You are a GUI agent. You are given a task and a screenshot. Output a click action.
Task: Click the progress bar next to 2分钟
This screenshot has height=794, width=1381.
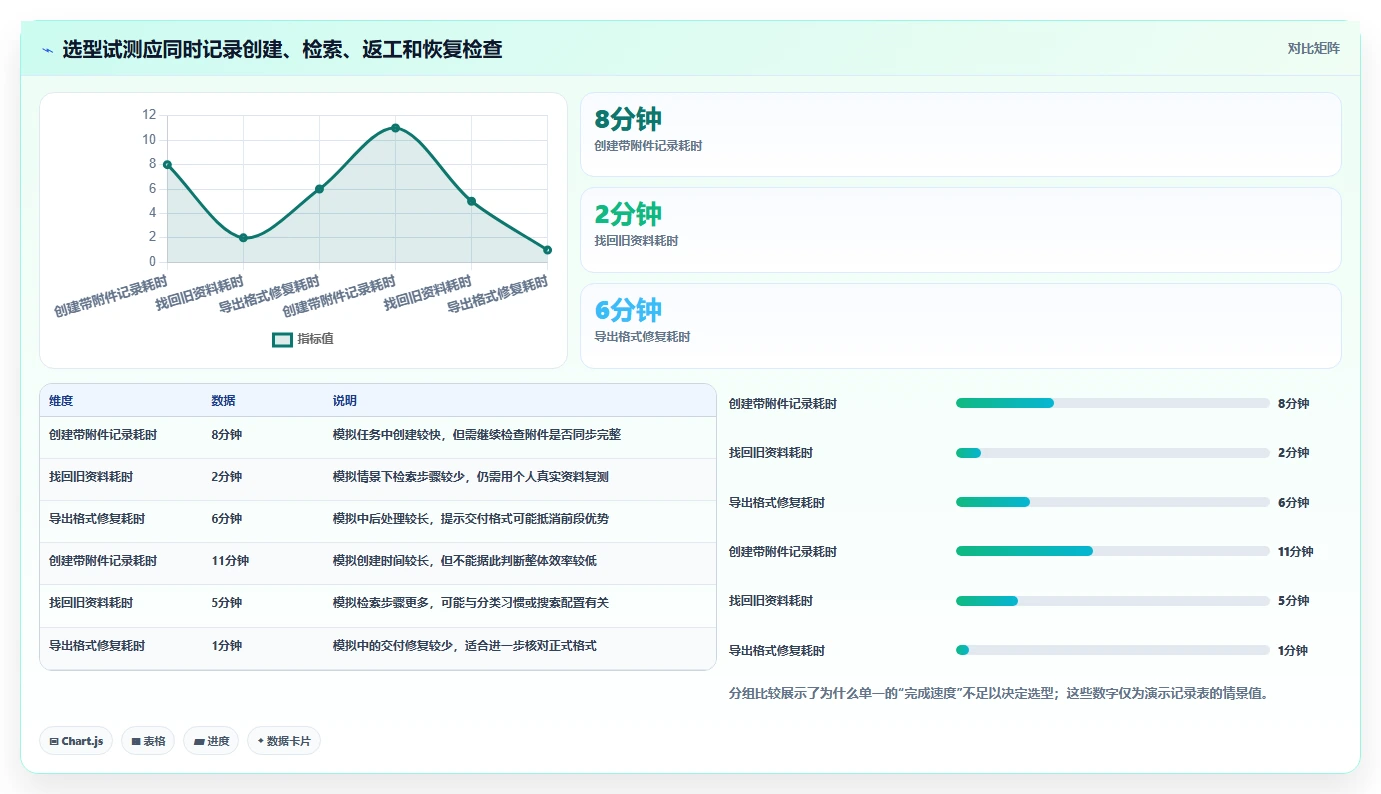click(x=1112, y=453)
